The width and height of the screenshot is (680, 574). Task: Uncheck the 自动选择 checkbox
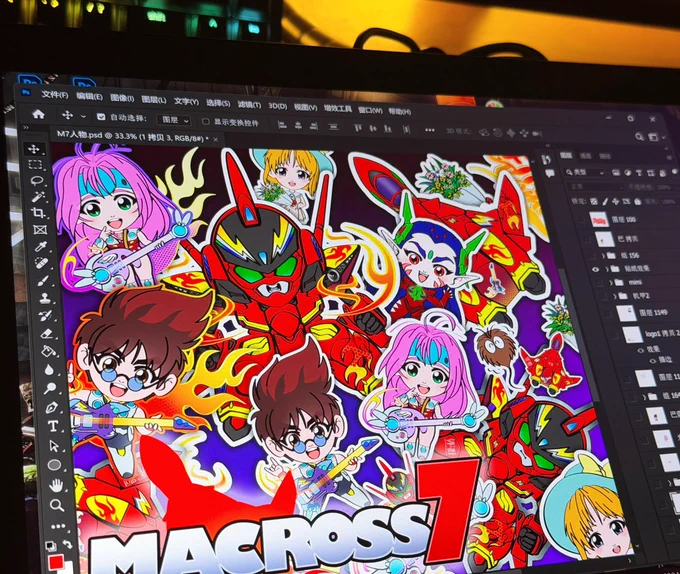tap(101, 117)
